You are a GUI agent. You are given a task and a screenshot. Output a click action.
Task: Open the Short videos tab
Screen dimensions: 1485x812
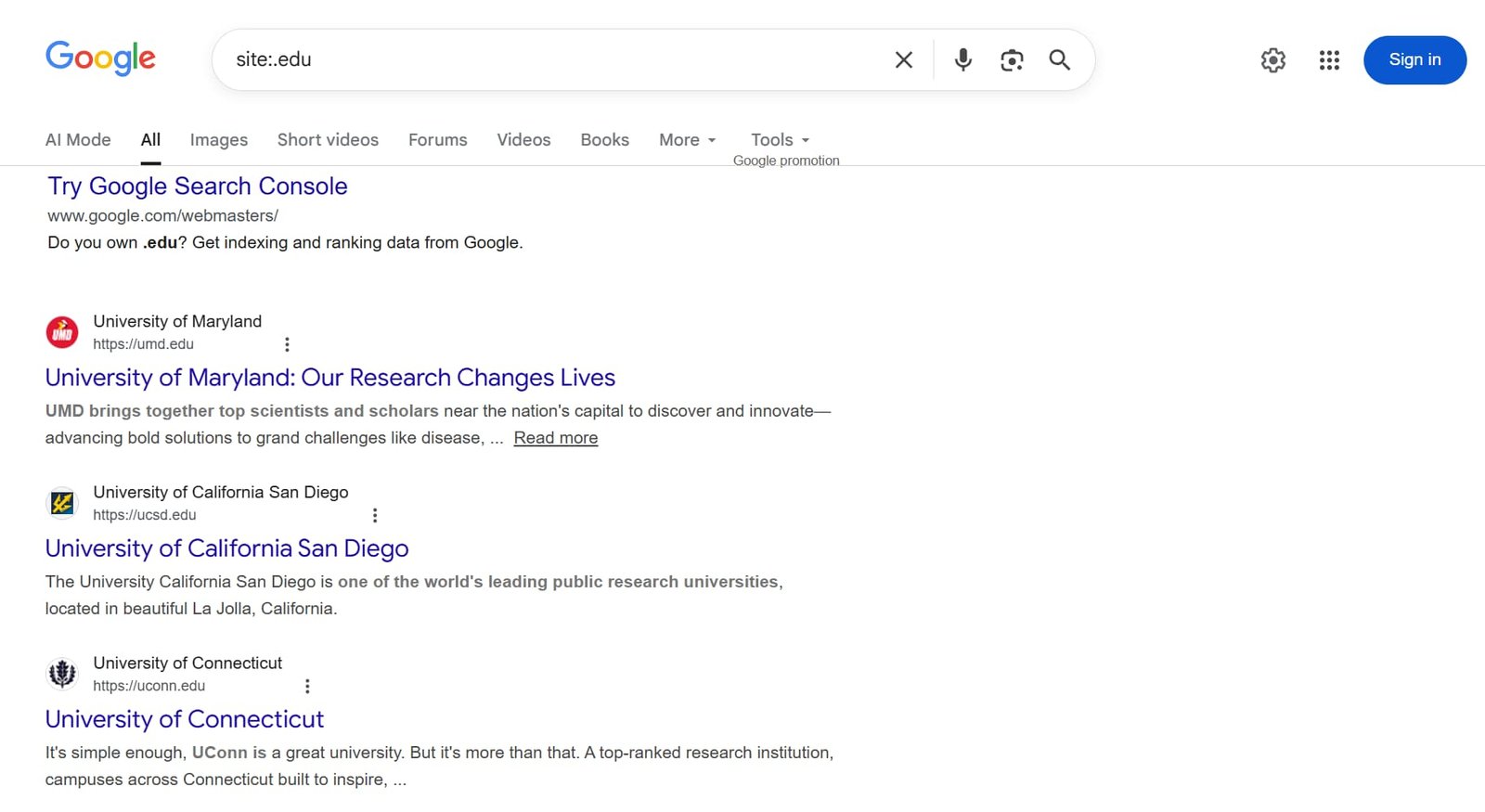tap(328, 140)
